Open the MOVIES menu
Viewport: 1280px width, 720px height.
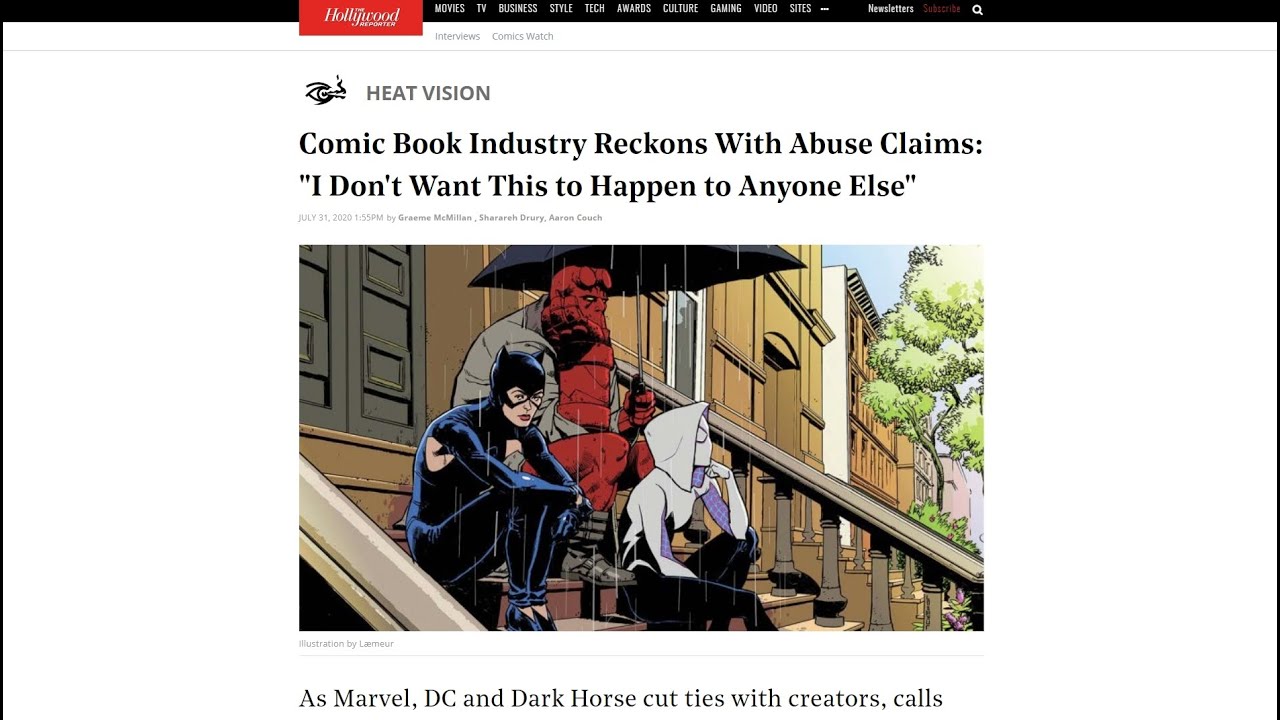click(450, 8)
